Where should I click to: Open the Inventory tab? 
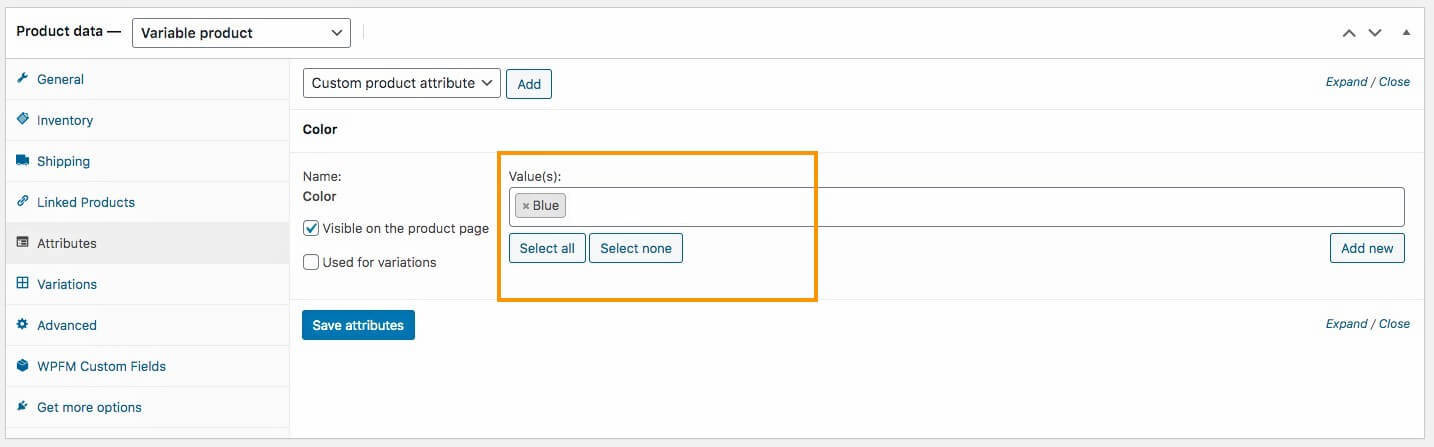click(x=64, y=120)
